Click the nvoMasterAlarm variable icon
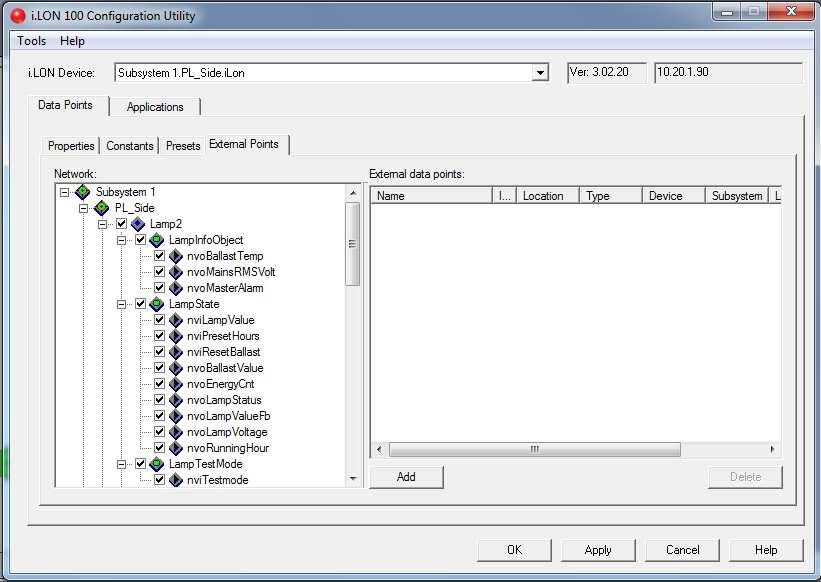This screenshot has width=821, height=582. [176, 288]
